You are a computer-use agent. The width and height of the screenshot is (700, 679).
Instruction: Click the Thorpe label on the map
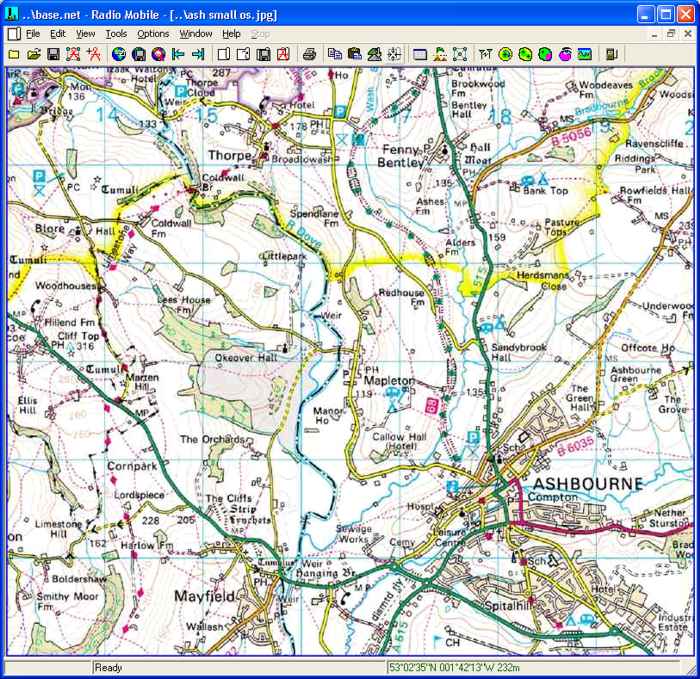point(229,155)
